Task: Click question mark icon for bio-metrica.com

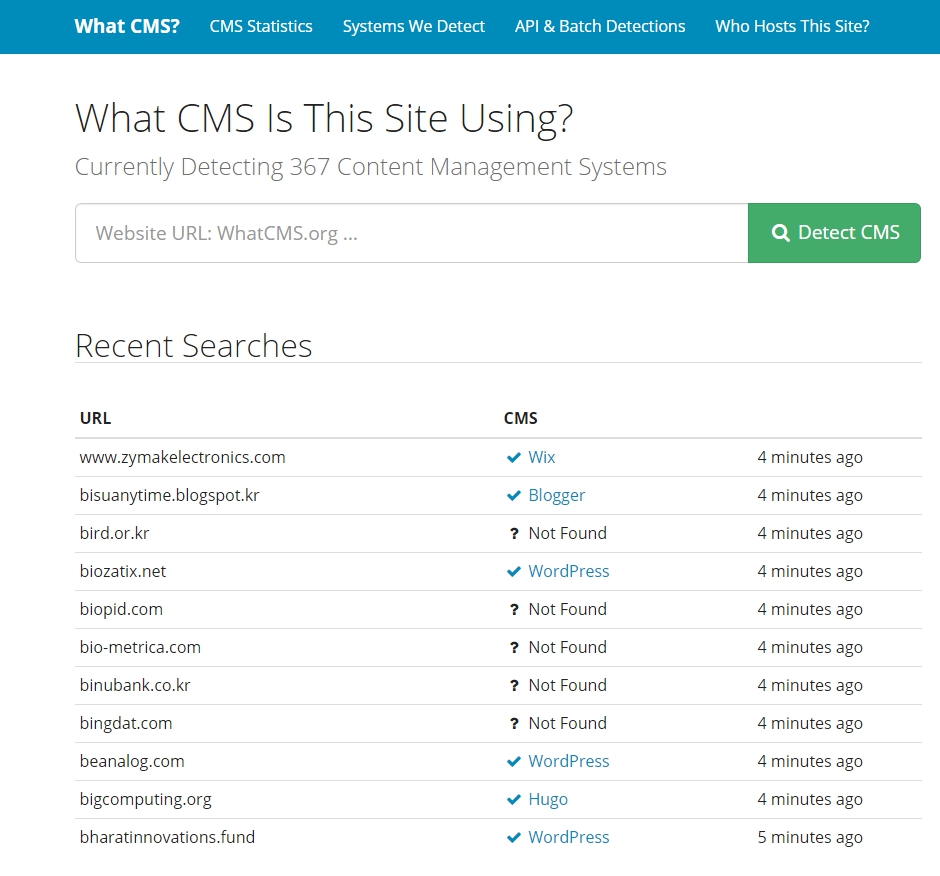Action: pyautogui.click(x=514, y=648)
